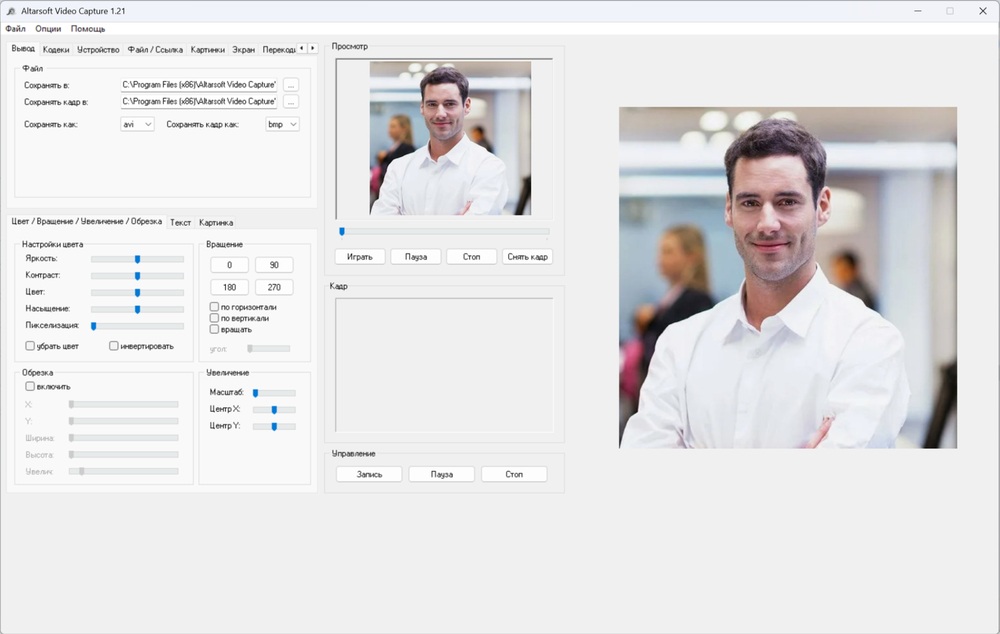Toggle по горизонтали flip checkbox

tap(214, 307)
